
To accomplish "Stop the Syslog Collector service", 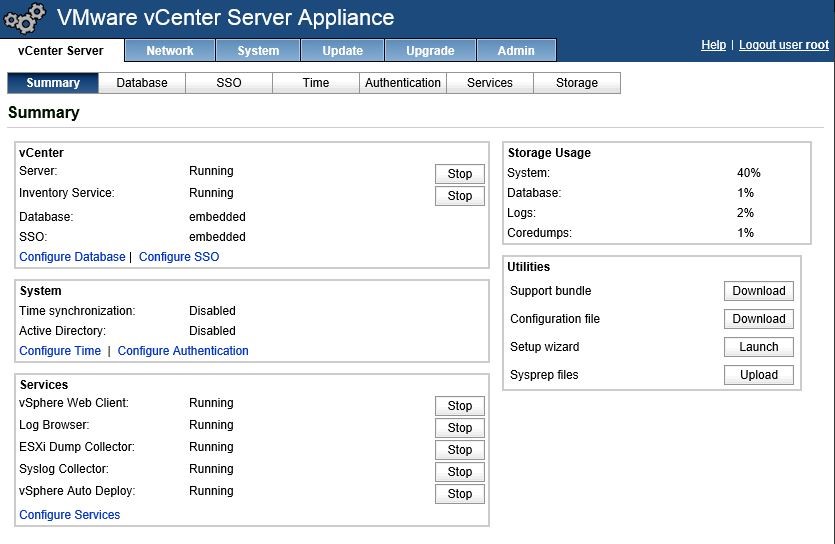I will 460,472.
